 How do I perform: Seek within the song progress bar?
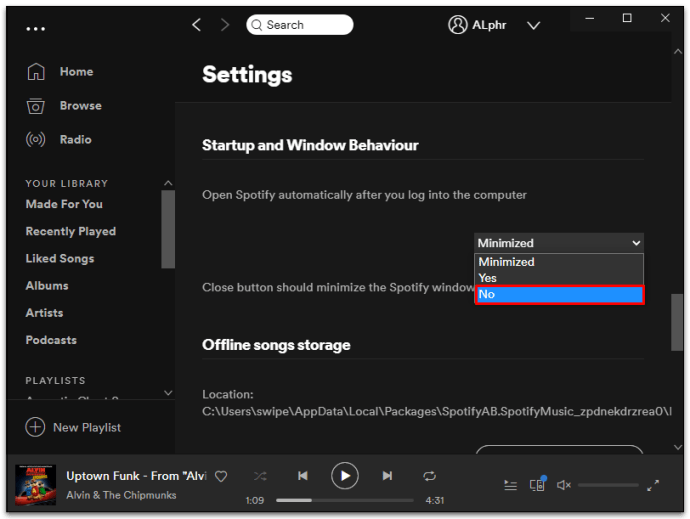click(x=345, y=500)
